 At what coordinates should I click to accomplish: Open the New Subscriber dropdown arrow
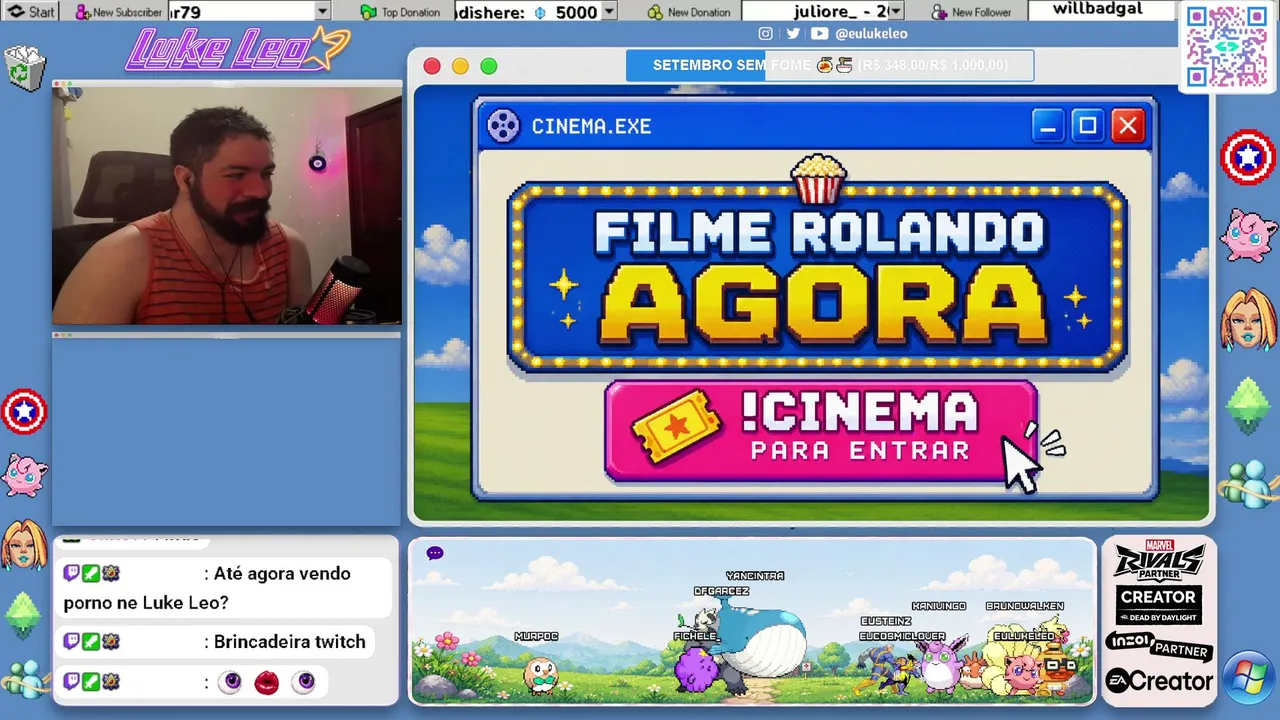coord(322,12)
